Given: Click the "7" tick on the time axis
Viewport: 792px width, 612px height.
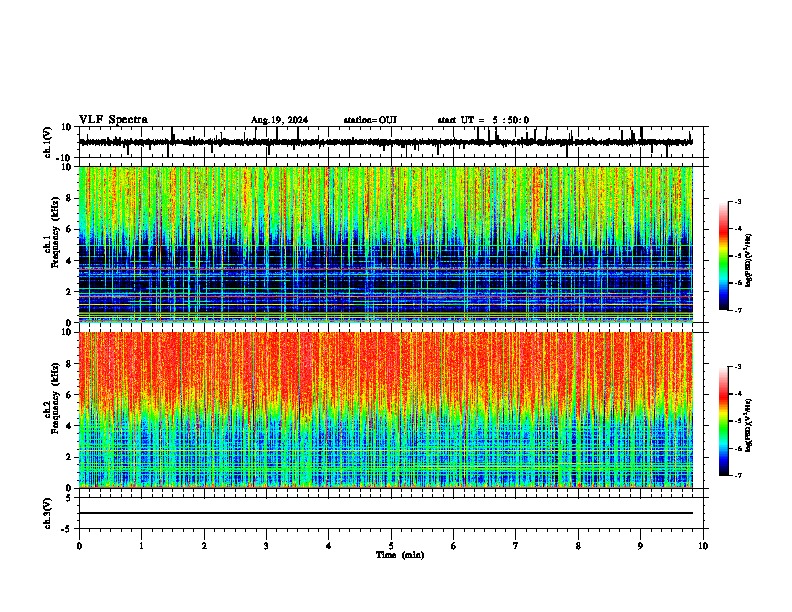Looking at the screenshot, I should (x=516, y=546).
